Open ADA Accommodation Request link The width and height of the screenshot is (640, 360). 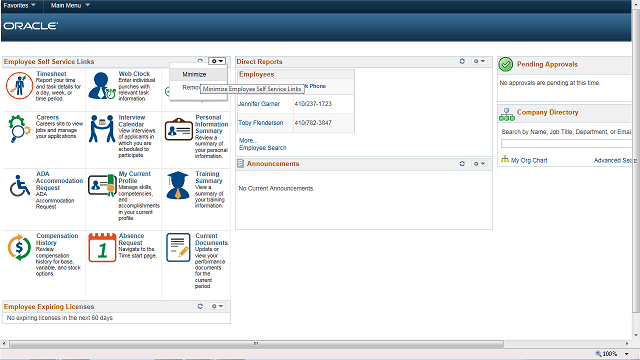click(59, 181)
